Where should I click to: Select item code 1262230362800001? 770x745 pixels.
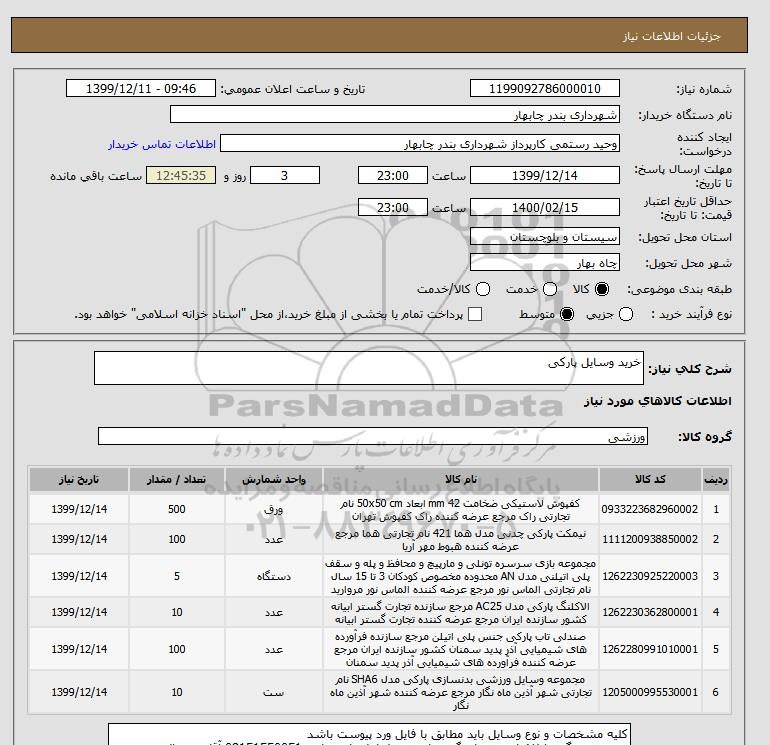coord(650,612)
